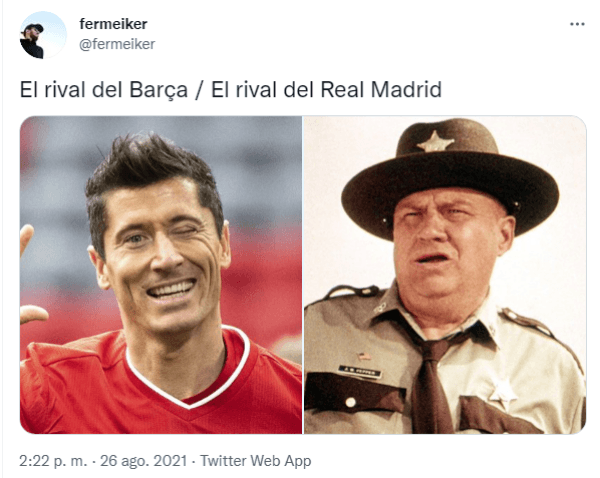Click the white V-neck collar of red jersey
This screenshot has width=600, height=478.
point(188,373)
